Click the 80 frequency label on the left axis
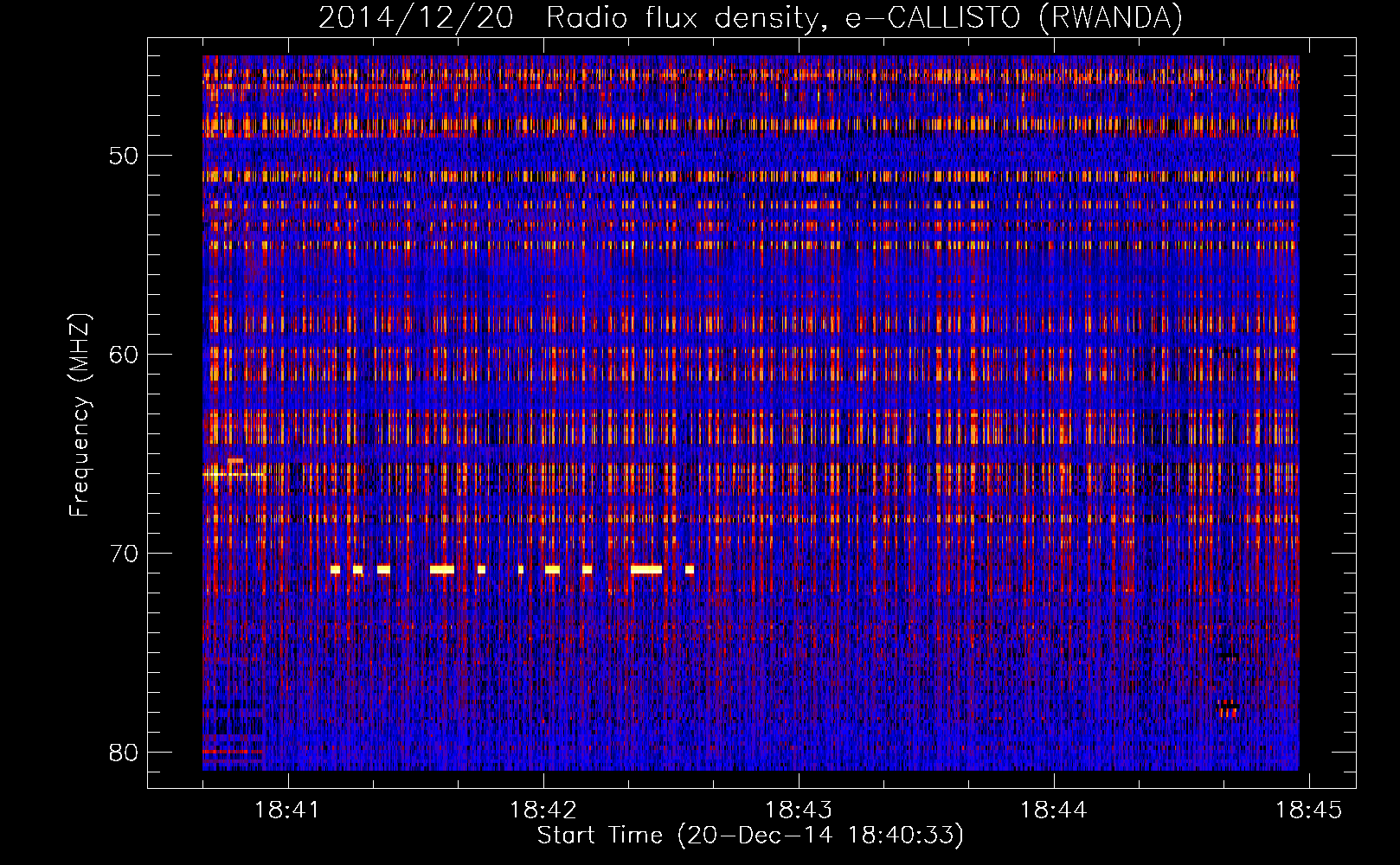1400x865 pixels. point(124,753)
